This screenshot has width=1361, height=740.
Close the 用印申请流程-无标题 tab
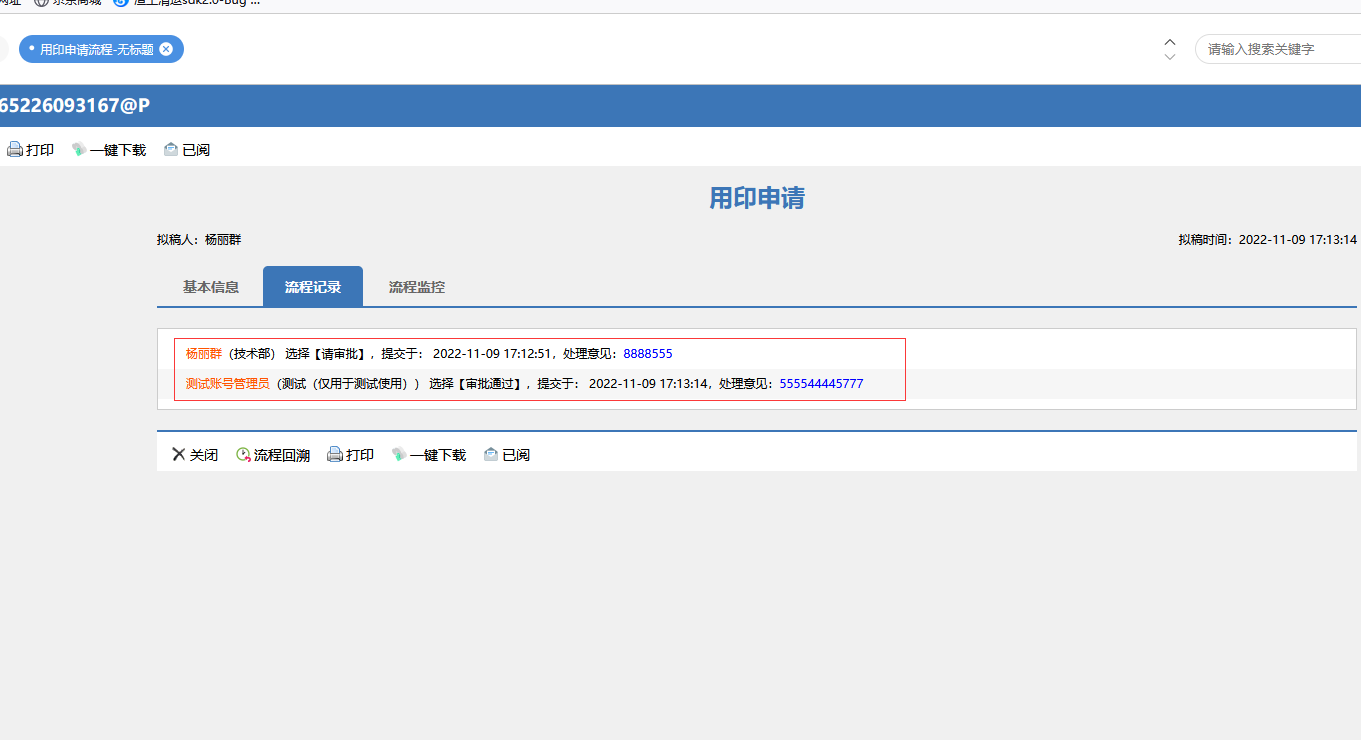click(x=166, y=49)
